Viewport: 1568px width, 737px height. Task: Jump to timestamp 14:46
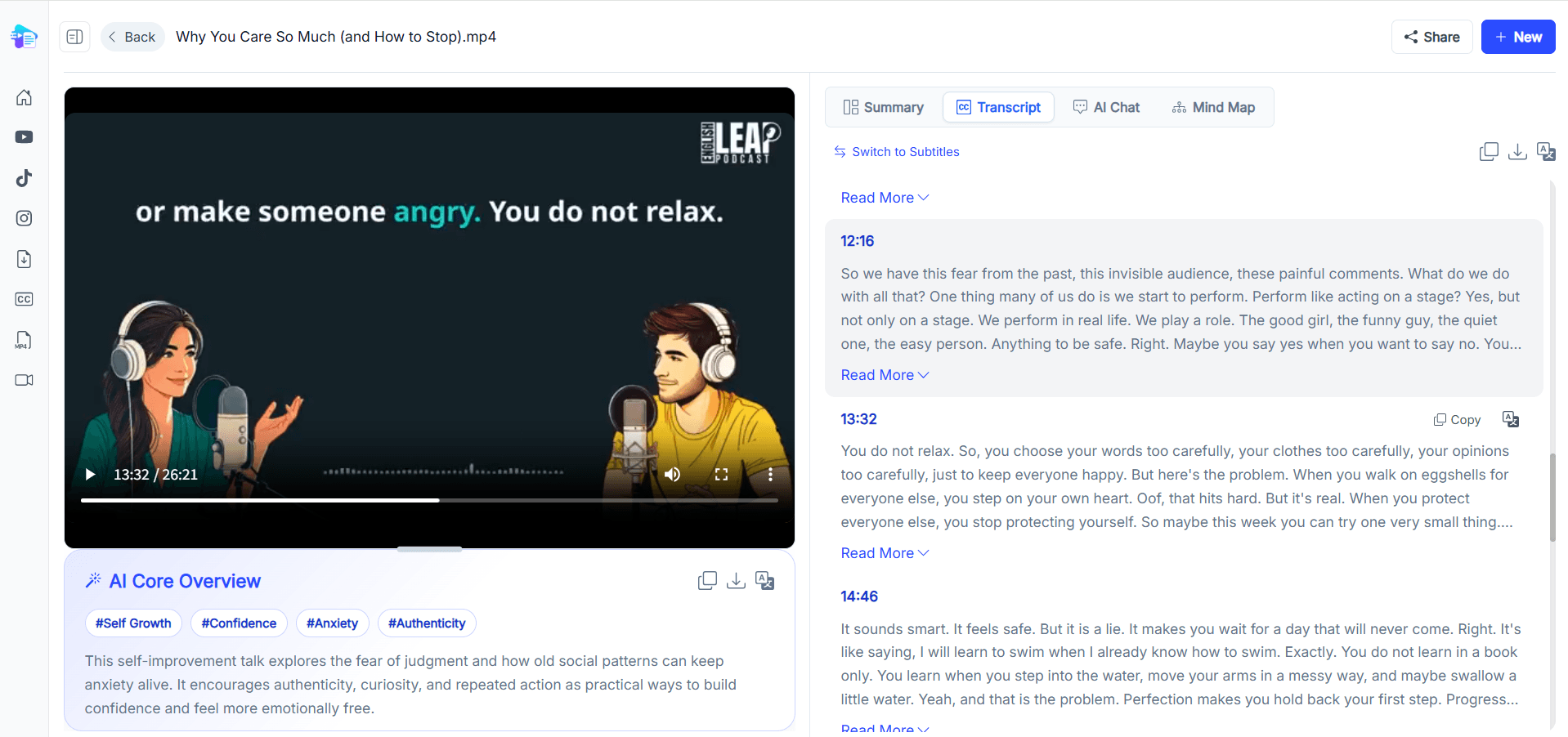coord(859,596)
